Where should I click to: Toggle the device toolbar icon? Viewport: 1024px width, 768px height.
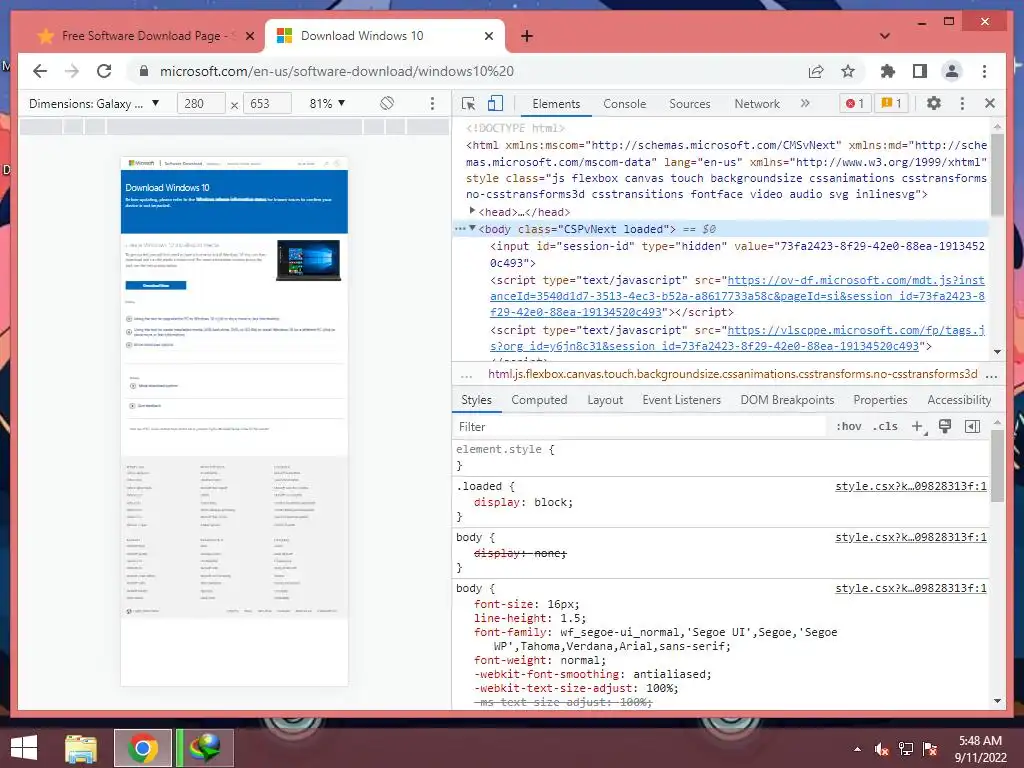click(x=496, y=103)
